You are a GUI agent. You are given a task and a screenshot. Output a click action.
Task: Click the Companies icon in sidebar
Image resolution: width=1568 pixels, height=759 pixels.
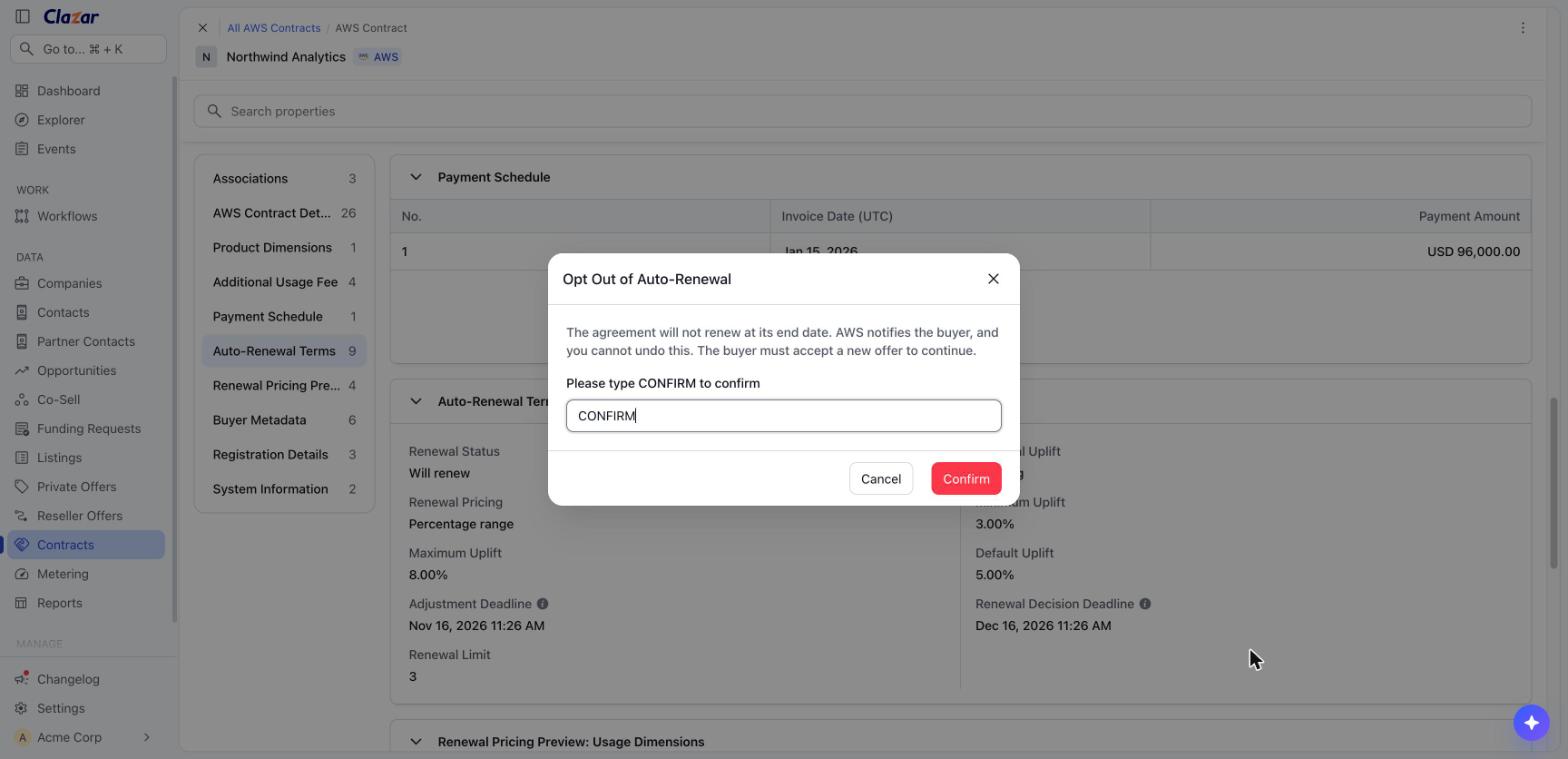[x=22, y=283]
